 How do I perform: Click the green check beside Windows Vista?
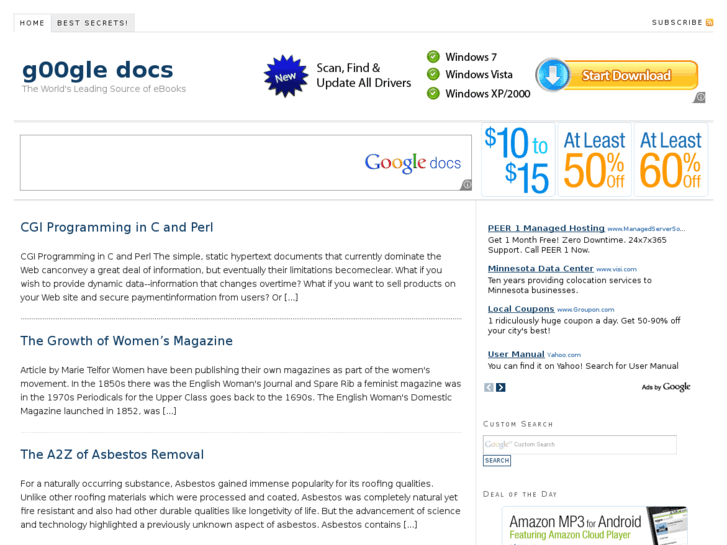pos(433,74)
